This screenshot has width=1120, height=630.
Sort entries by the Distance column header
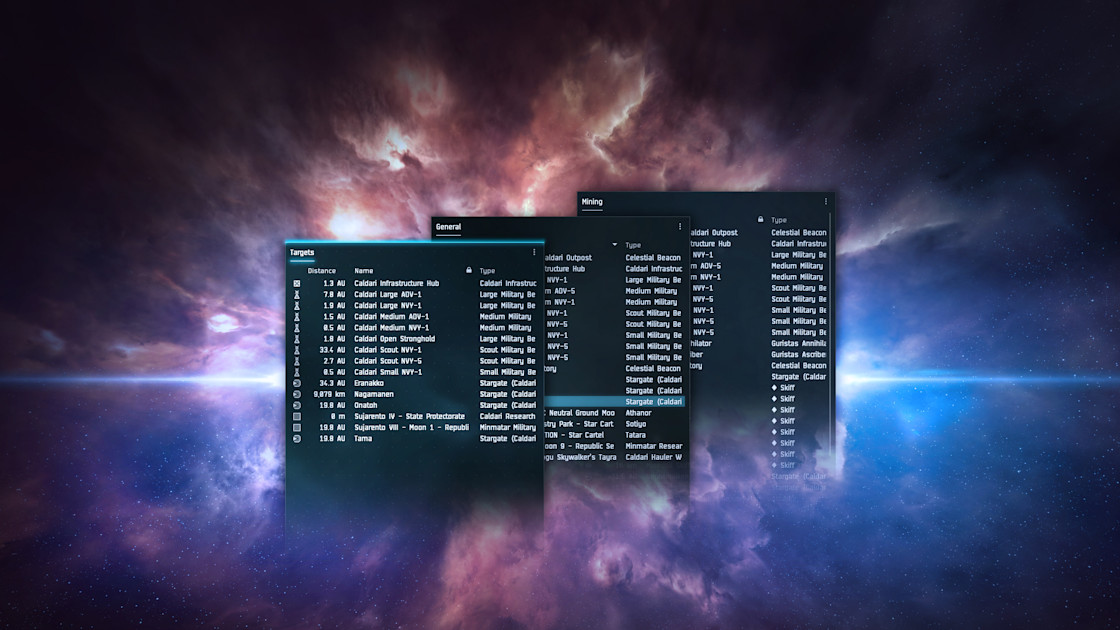click(x=322, y=271)
